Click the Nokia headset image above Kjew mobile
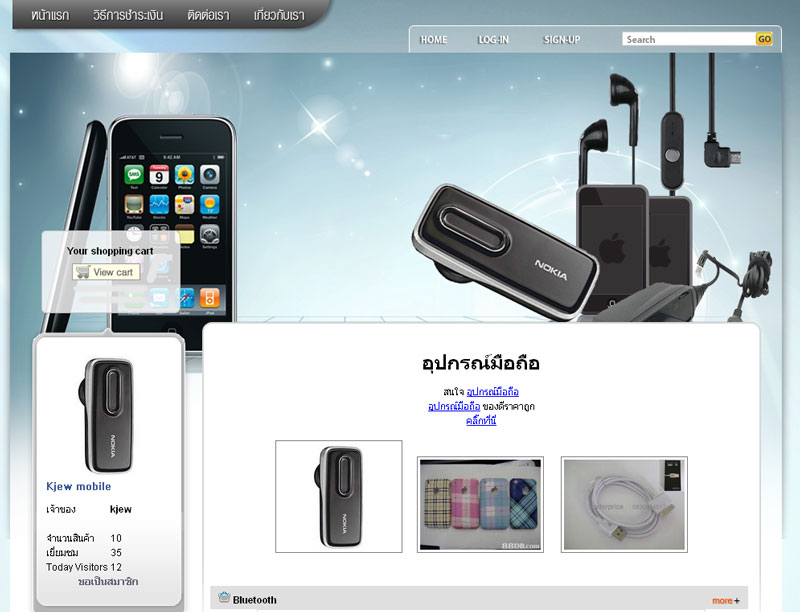 pyautogui.click(x=107, y=416)
